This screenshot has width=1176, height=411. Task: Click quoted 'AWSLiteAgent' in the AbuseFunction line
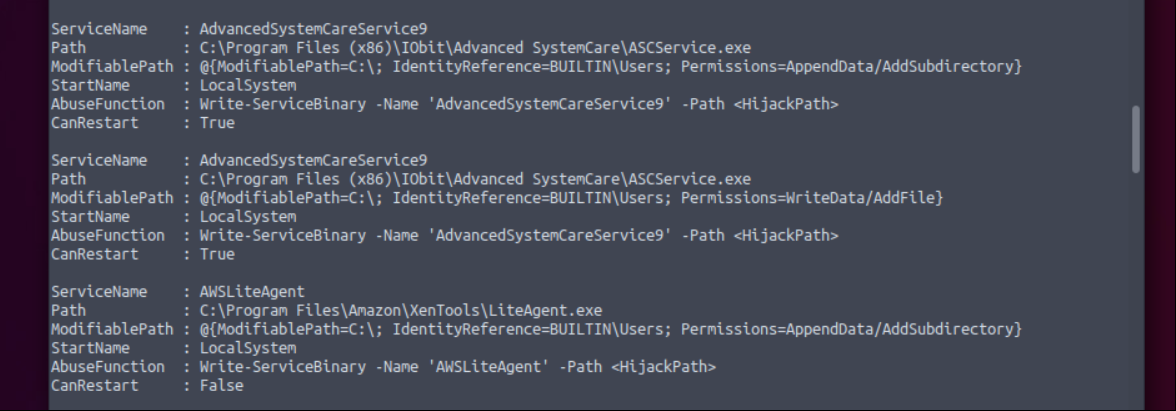point(489,367)
